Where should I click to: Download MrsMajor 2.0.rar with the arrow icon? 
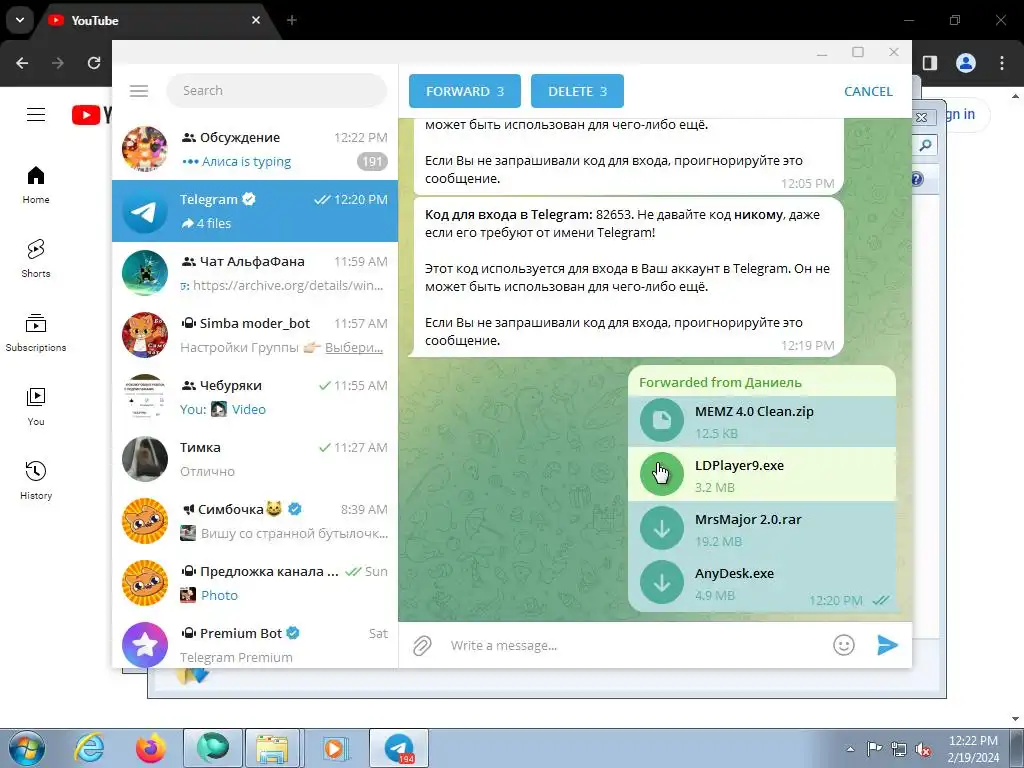662,528
